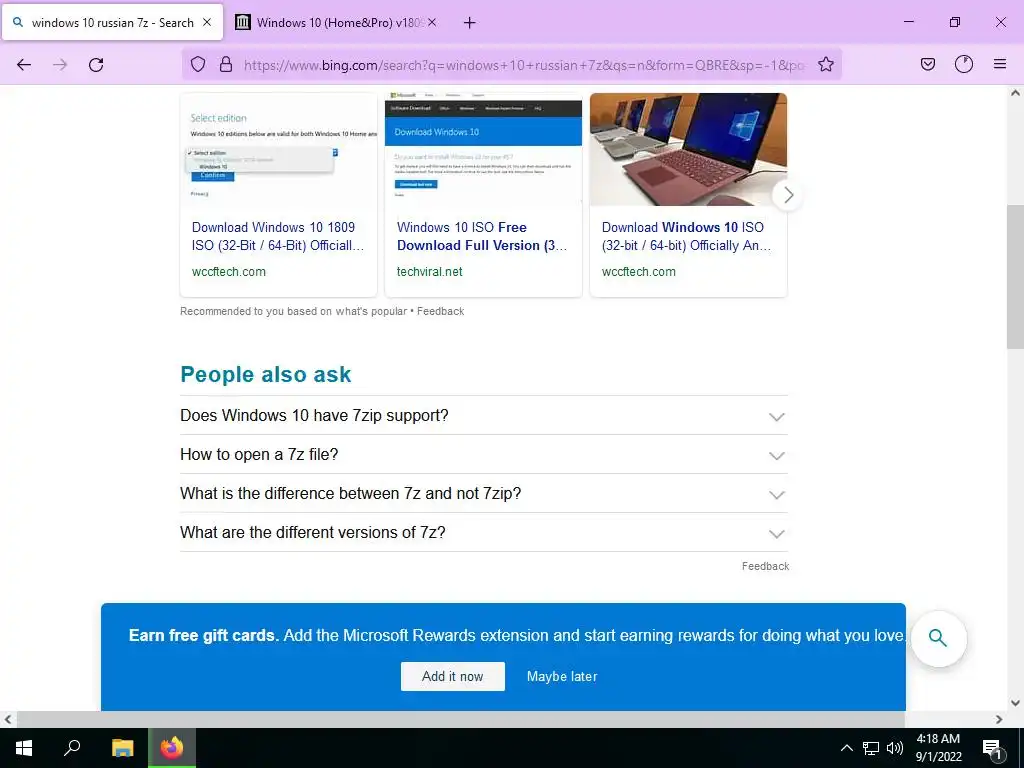Select the 'windows 10 russian 7z - Search' tab

[112, 22]
